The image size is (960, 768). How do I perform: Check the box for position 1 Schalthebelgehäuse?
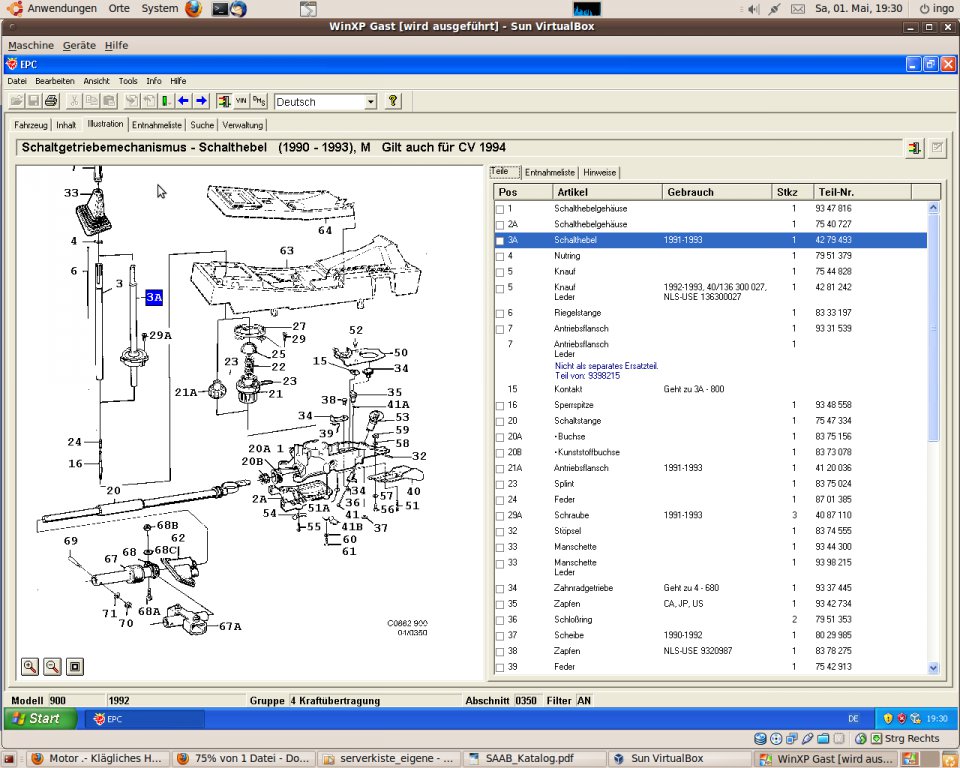(x=500, y=209)
